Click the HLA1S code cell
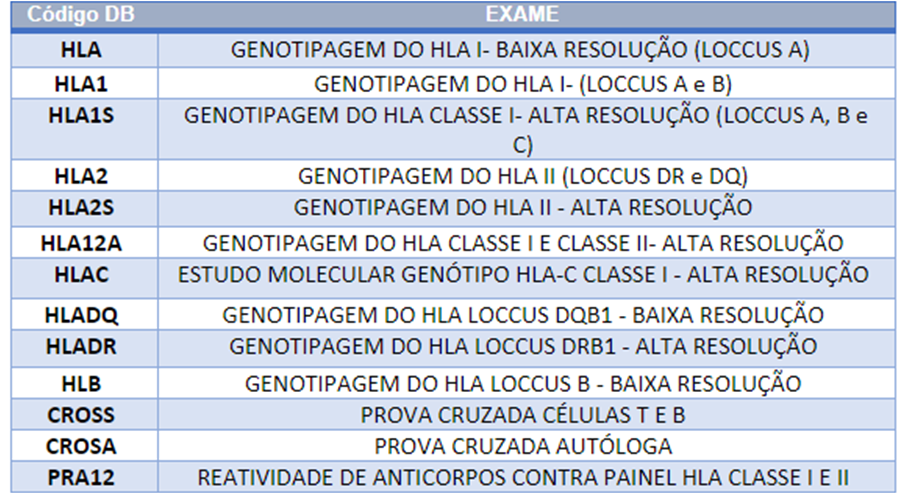Viewport: 916px width, 494px height. (81, 115)
